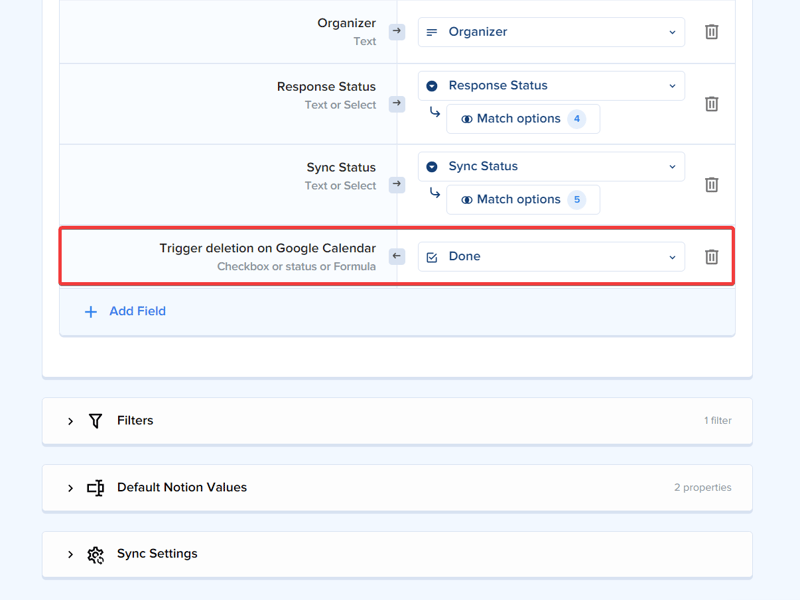Screen dimensions: 800x600
Task: Click the checkbox icon inside the Done selector
Action: tap(431, 256)
